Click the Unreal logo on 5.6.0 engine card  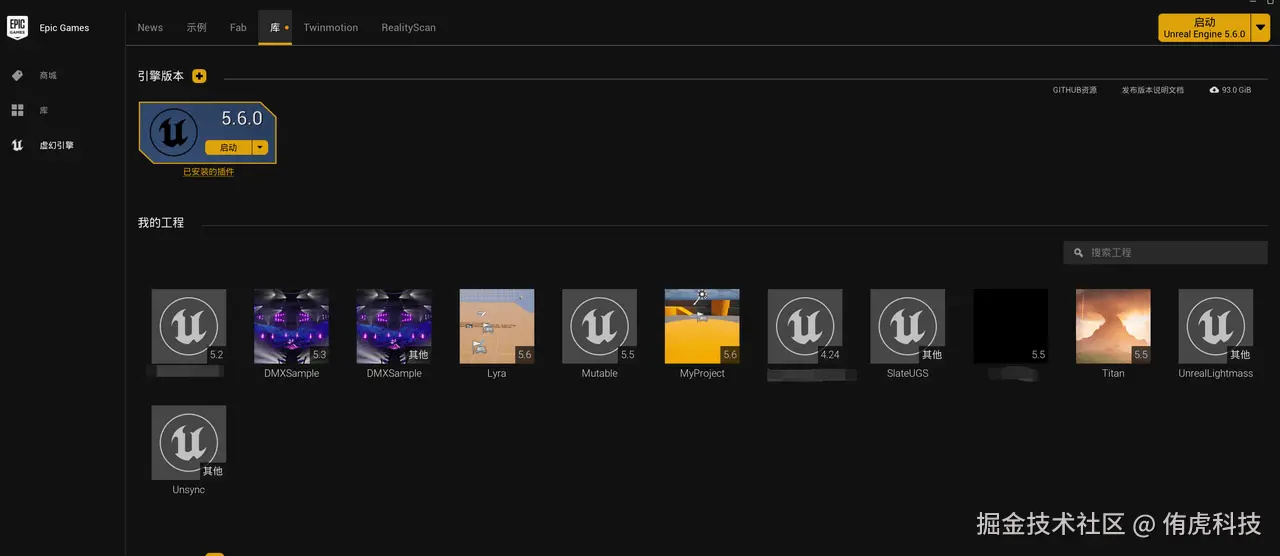174,134
